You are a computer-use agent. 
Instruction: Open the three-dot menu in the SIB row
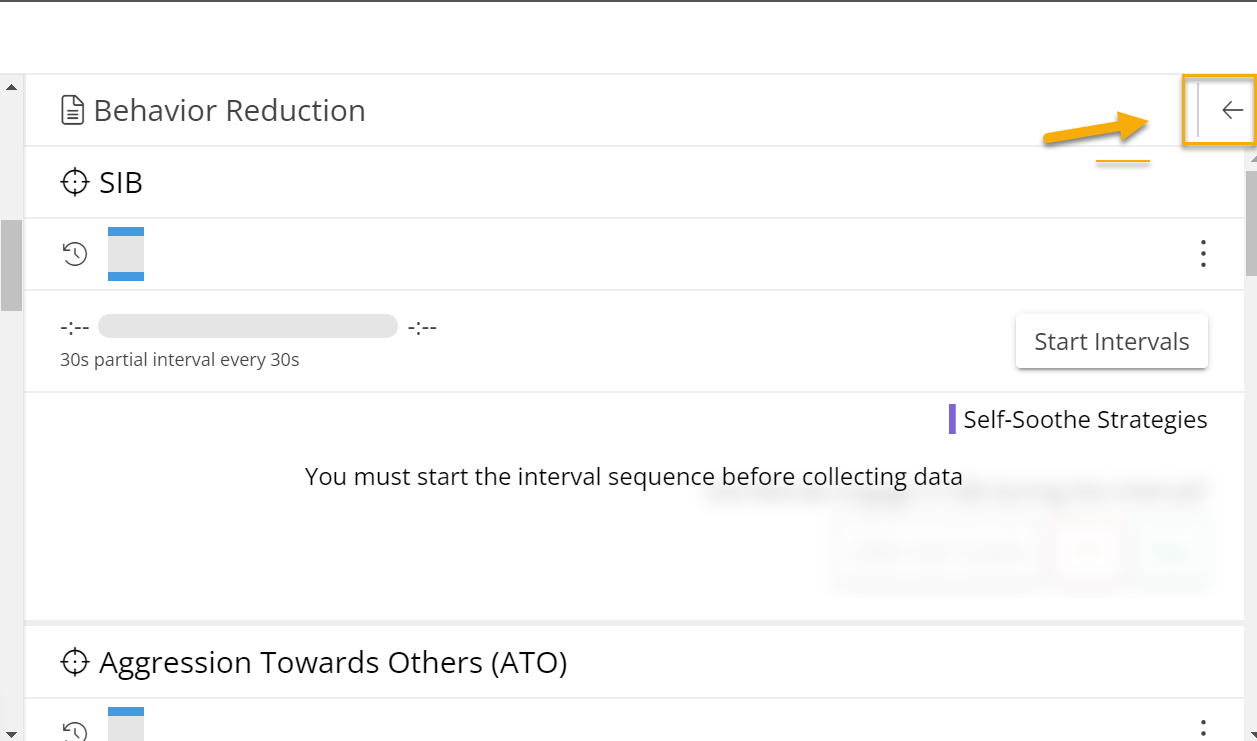(1202, 254)
